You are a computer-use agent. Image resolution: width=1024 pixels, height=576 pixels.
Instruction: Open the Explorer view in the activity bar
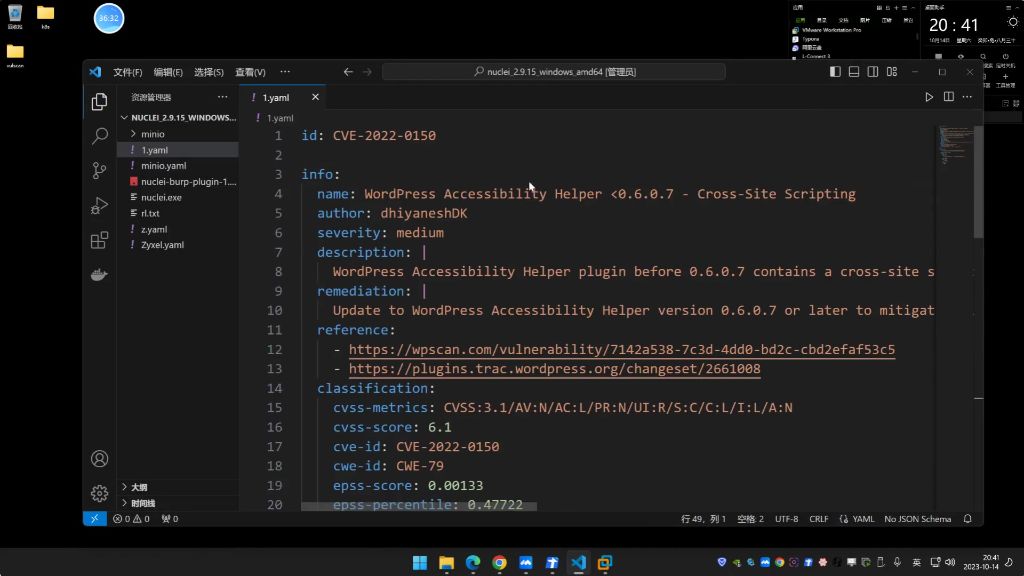pyautogui.click(x=99, y=102)
